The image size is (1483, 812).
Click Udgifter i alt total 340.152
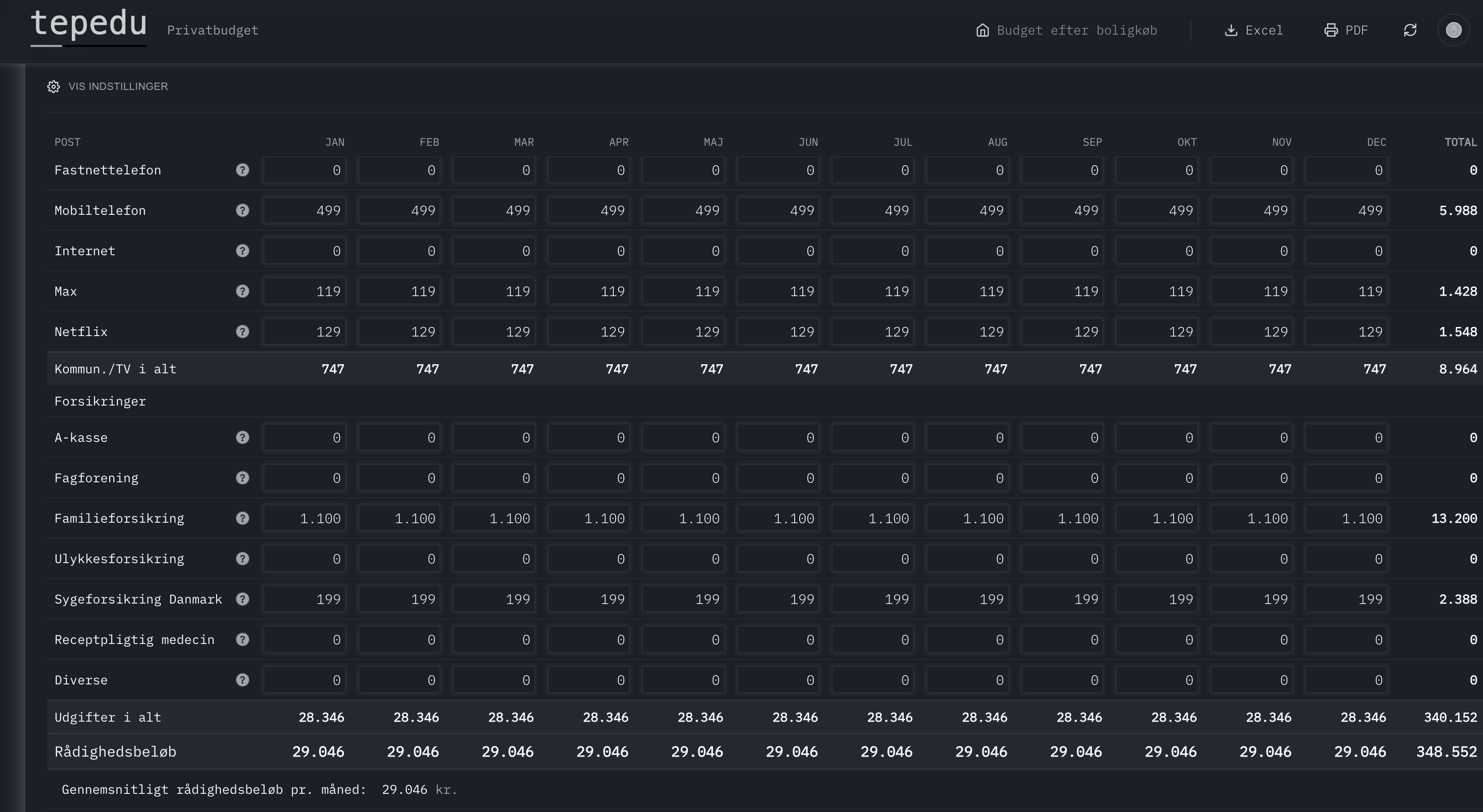[x=1451, y=717]
